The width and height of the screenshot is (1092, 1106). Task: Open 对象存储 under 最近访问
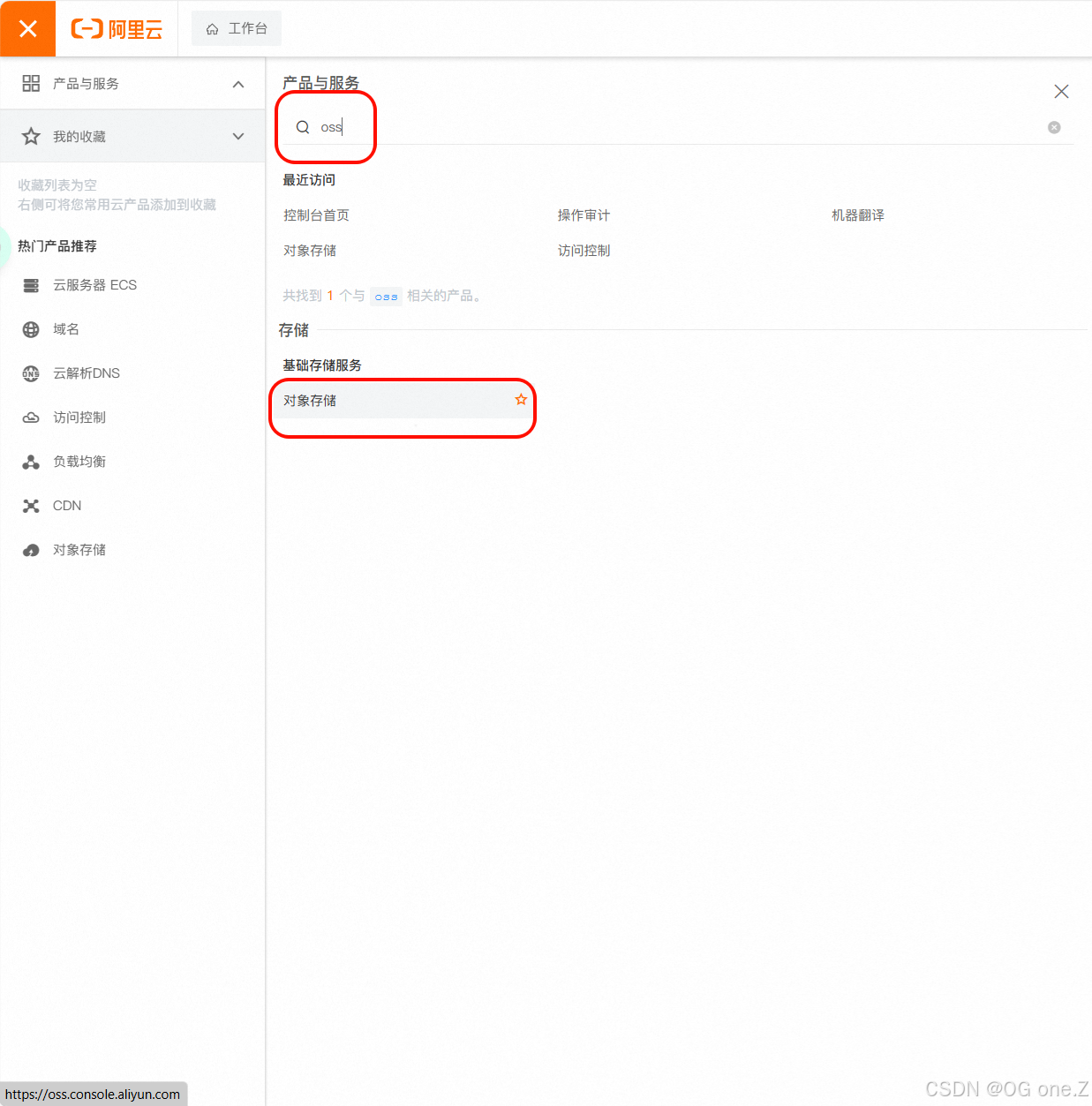310,250
